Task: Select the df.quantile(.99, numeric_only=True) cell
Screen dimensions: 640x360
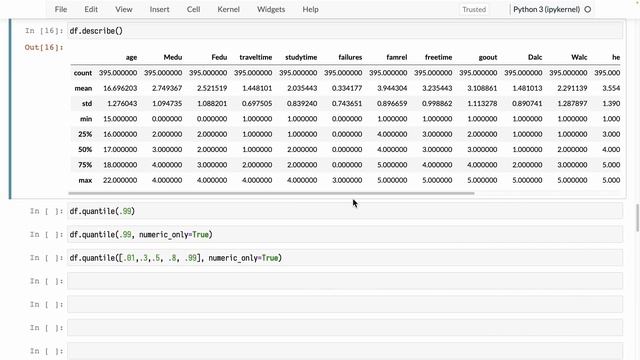Action: [x=345, y=234]
